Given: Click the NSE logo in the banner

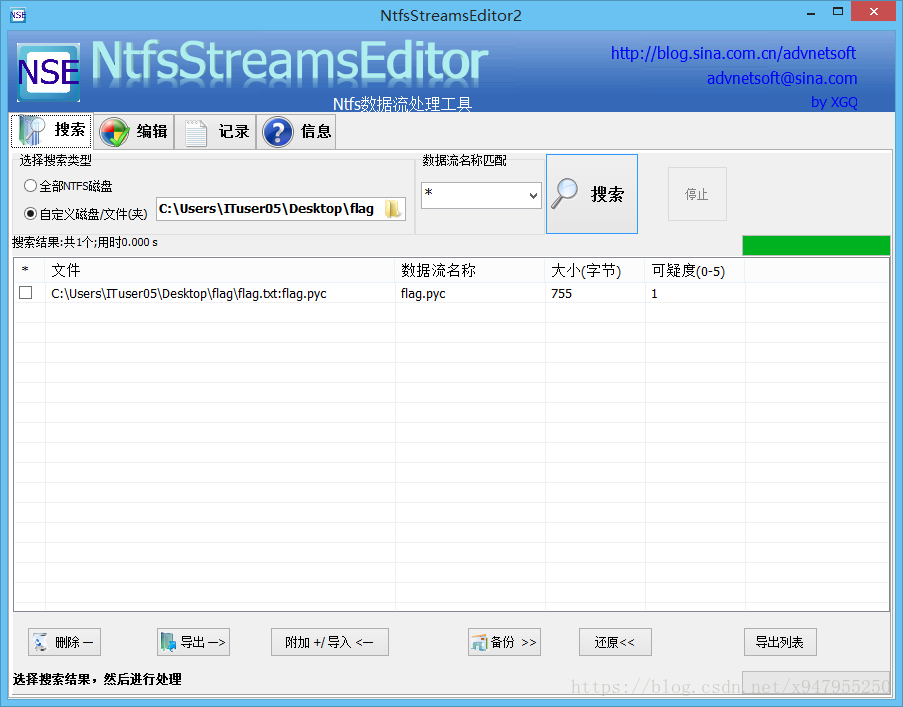Looking at the screenshot, I should 48,73.
